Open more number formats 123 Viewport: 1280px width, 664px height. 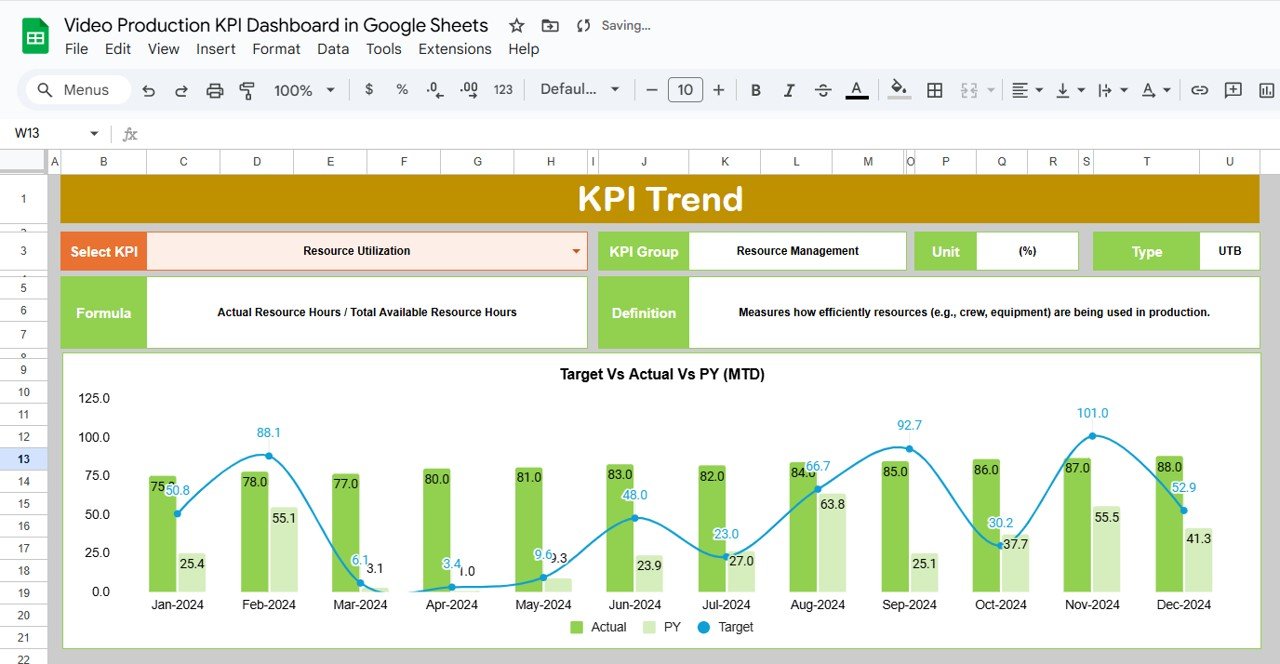click(x=503, y=90)
